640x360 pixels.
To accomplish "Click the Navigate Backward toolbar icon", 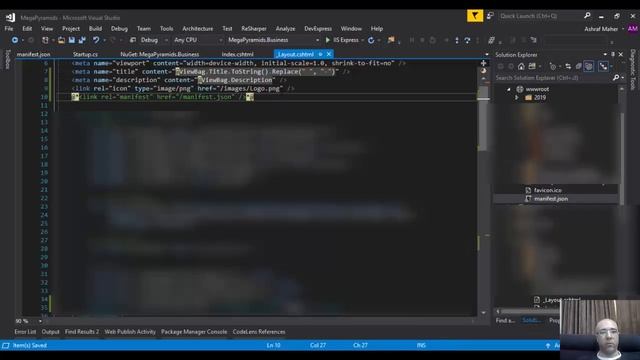I will [15, 40].
